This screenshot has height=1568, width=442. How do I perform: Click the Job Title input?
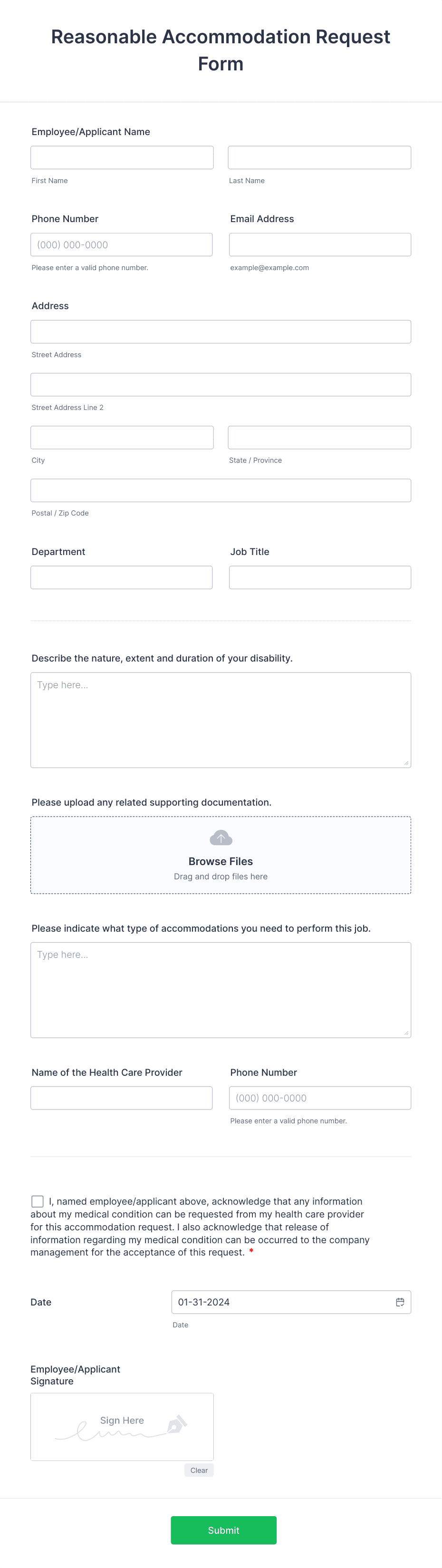[x=320, y=578]
